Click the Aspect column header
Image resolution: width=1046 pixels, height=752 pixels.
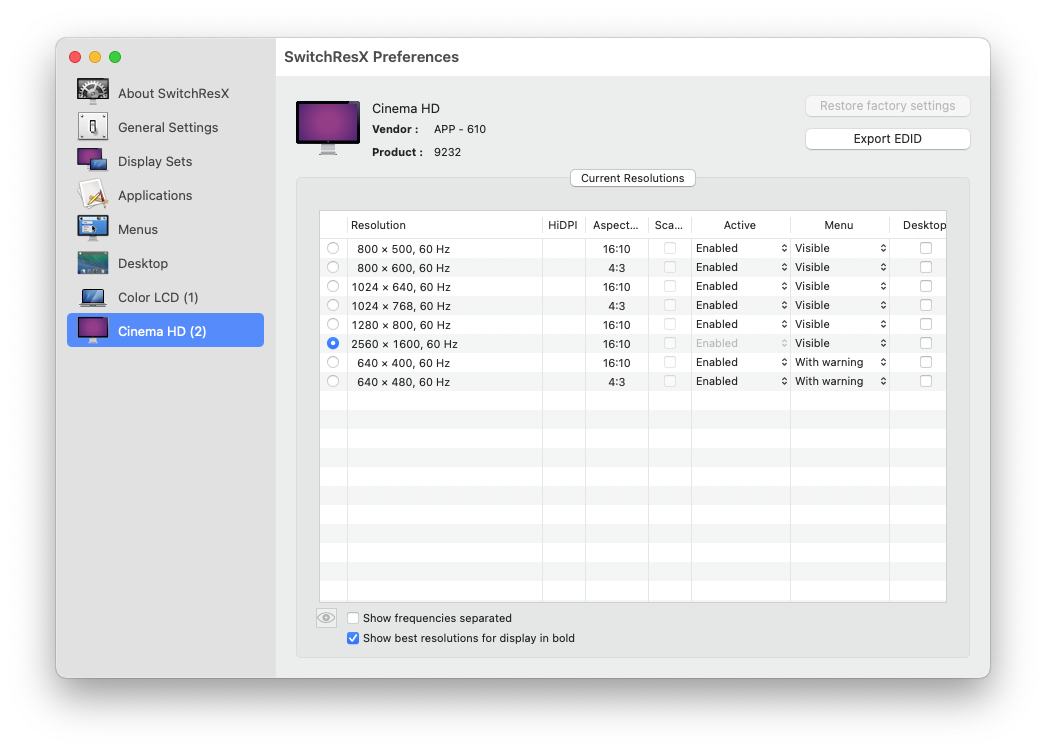click(x=616, y=225)
